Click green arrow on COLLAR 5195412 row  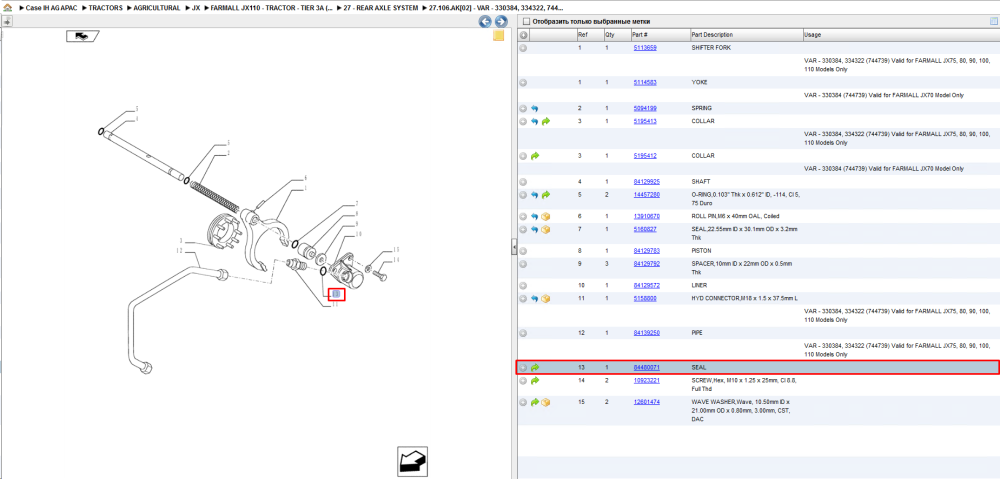tap(534, 156)
